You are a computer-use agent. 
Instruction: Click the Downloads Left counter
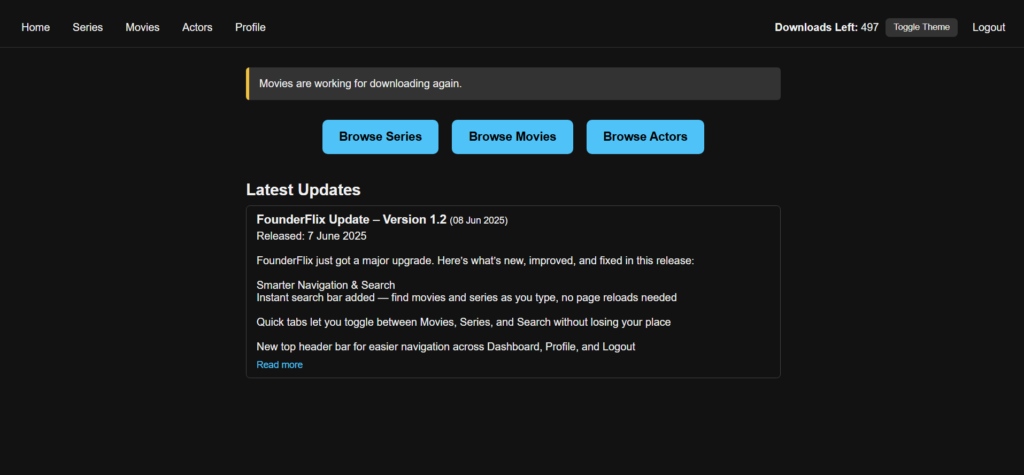click(x=826, y=27)
